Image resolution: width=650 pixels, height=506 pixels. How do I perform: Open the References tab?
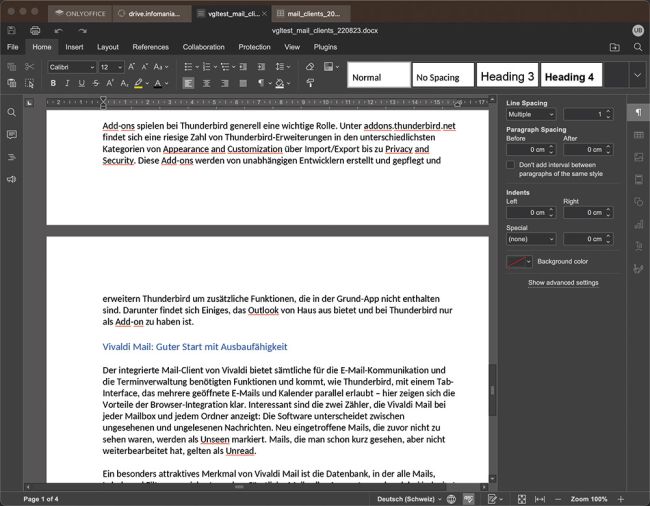click(150, 47)
